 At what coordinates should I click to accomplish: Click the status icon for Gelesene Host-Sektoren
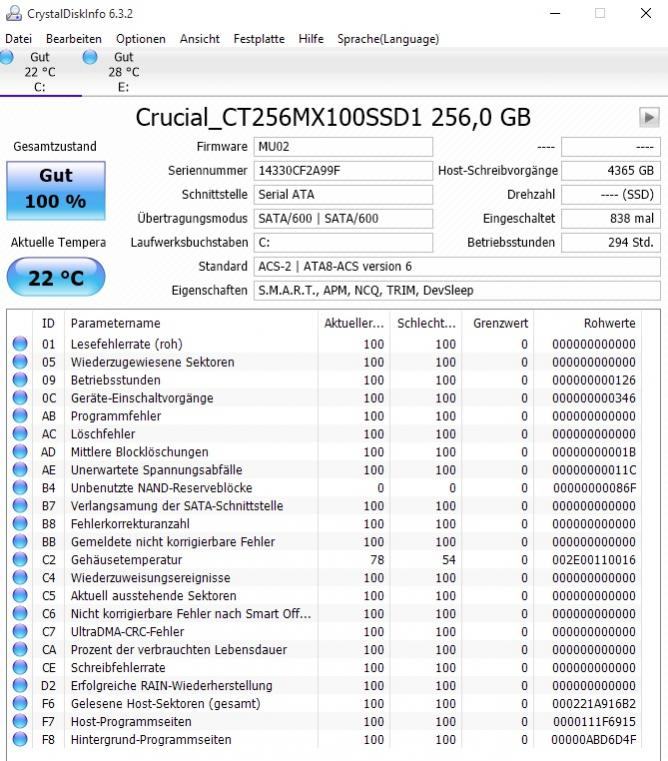(20, 703)
